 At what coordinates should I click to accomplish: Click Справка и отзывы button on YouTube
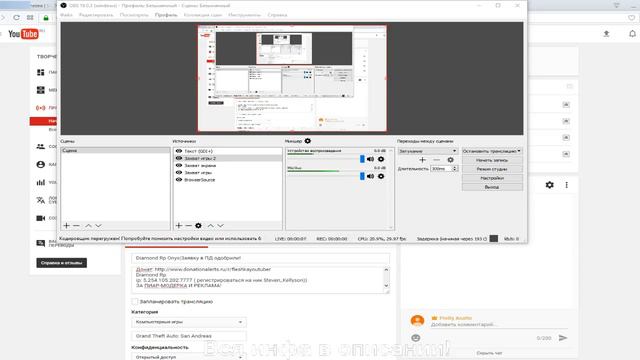[x=62, y=263]
